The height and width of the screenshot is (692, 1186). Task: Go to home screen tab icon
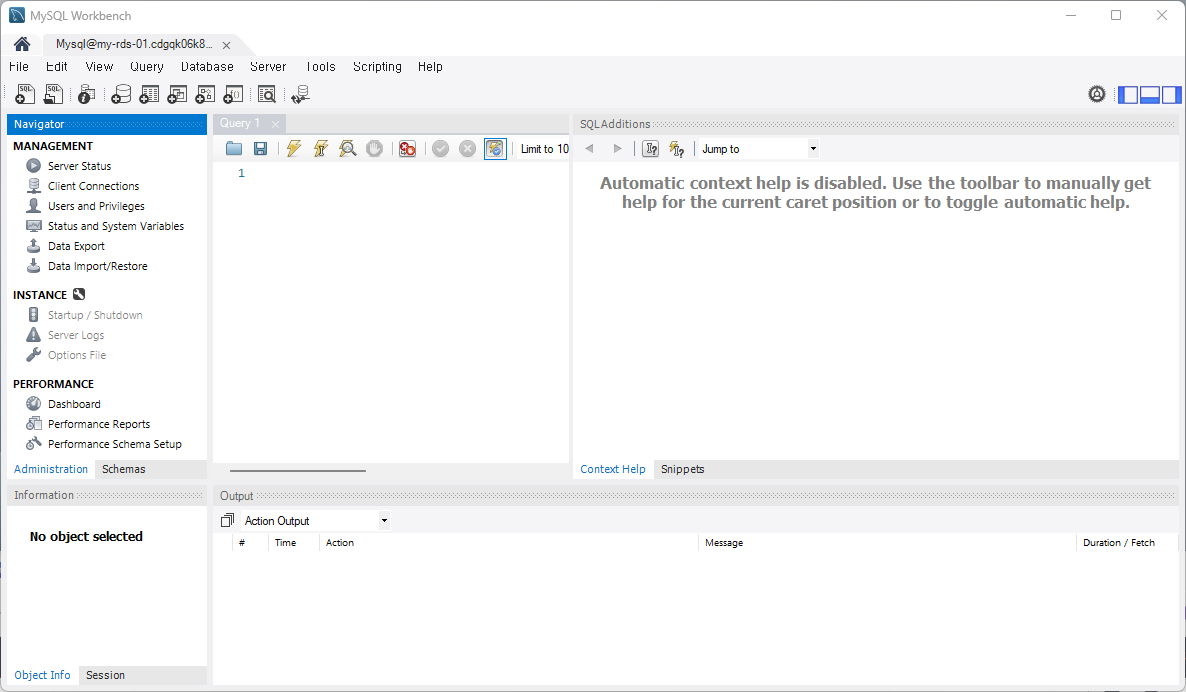coord(22,44)
